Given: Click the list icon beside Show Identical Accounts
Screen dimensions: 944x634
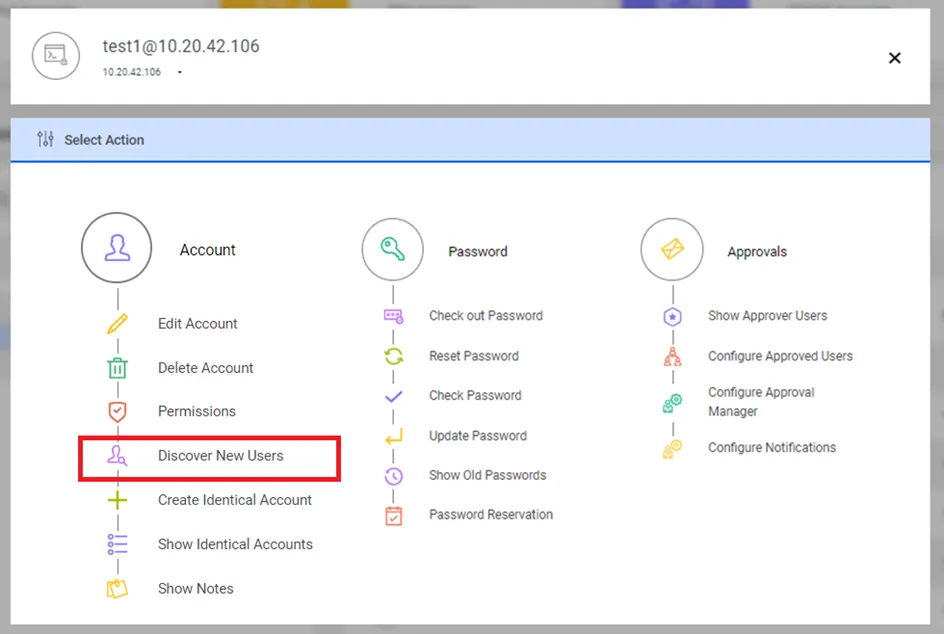Looking at the screenshot, I should click(117, 544).
